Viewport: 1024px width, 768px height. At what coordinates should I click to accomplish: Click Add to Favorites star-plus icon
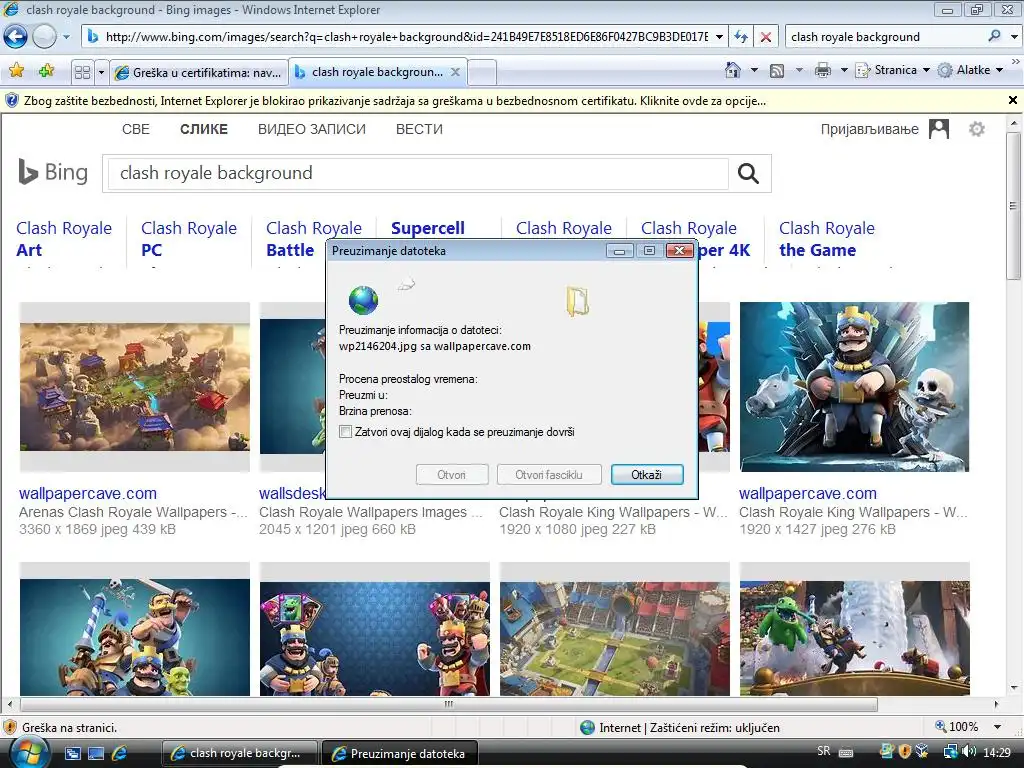coord(46,71)
